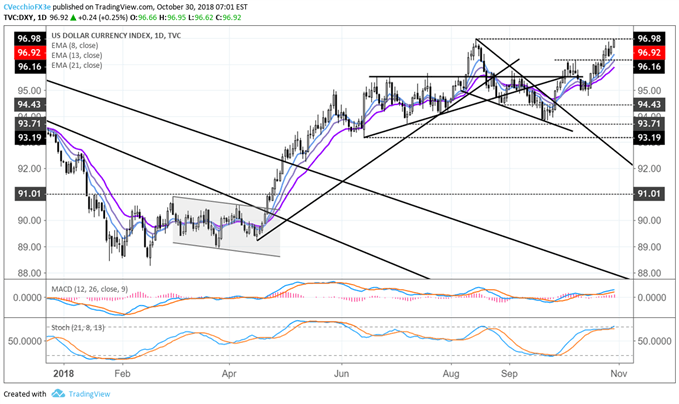Viewport: 679px width, 404px height.
Task: Select the EMA (13, close) legend entry
Action: [x=77, y=55]
